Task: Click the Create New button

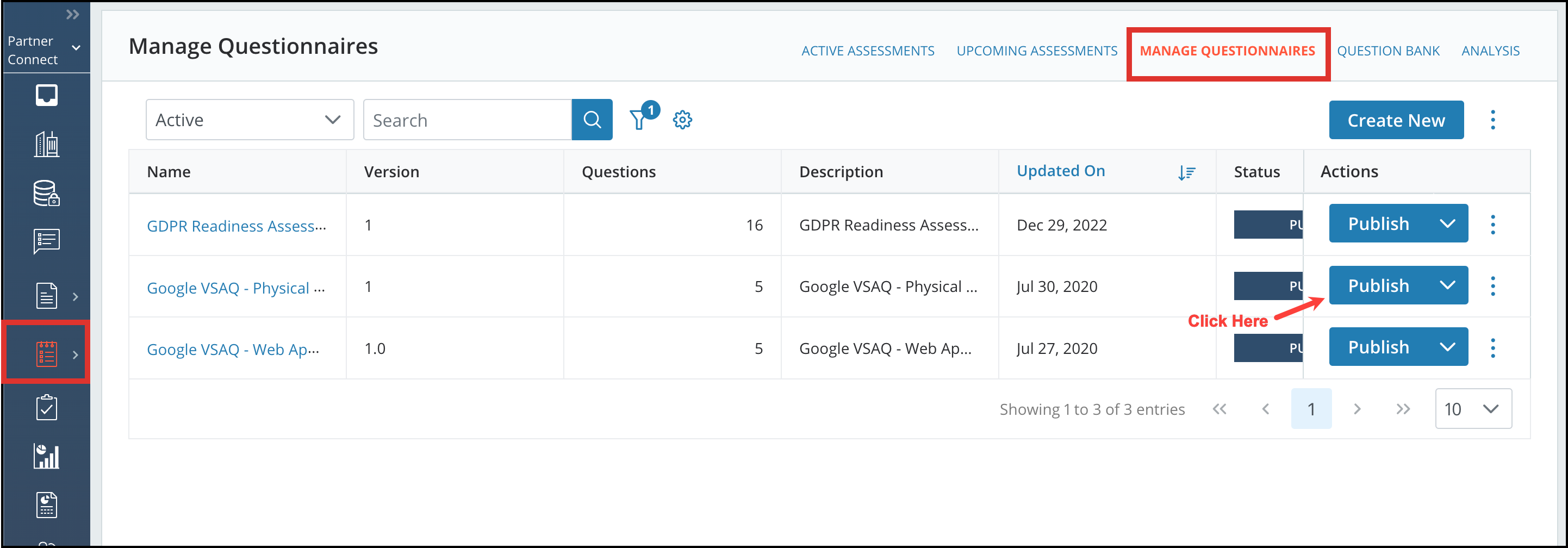Action: pyautogui.click(x=1396, y=120)
